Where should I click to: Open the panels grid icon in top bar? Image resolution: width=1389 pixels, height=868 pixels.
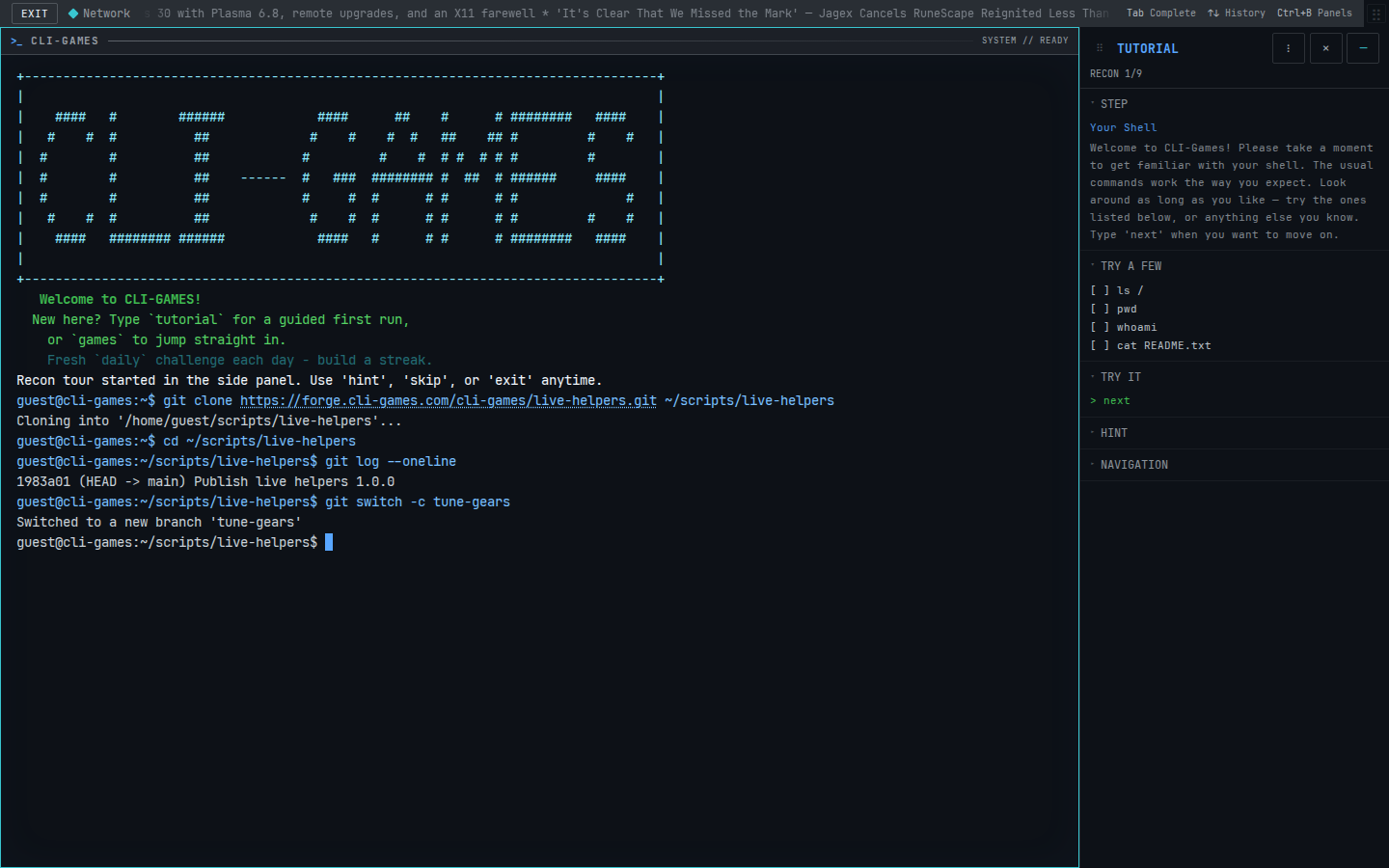tap(1376, 14)
